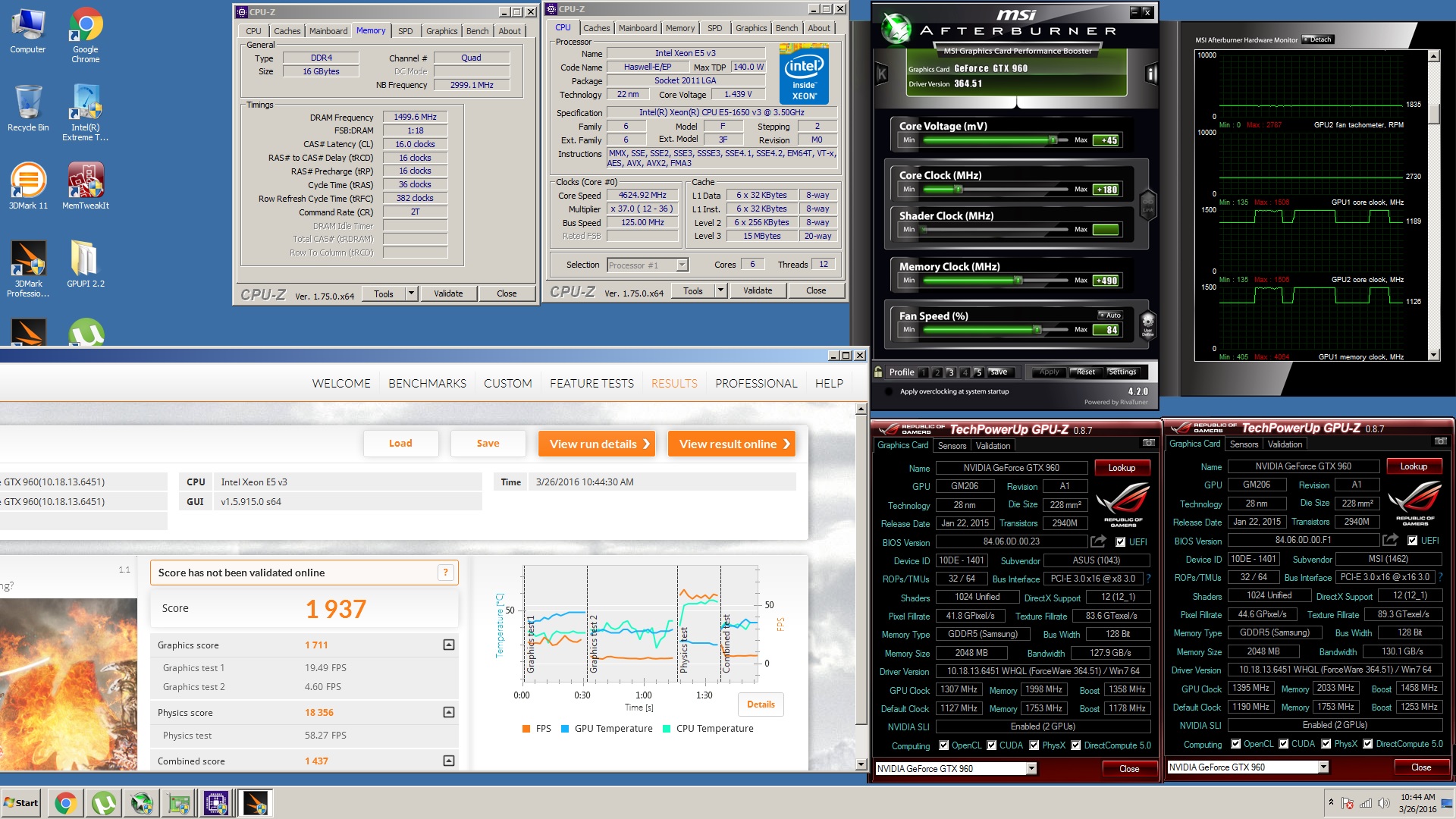Screen dimensions: 1456x819
Task: Launch 3DMark 11 desktop shortcut
Action: point(28,187)
